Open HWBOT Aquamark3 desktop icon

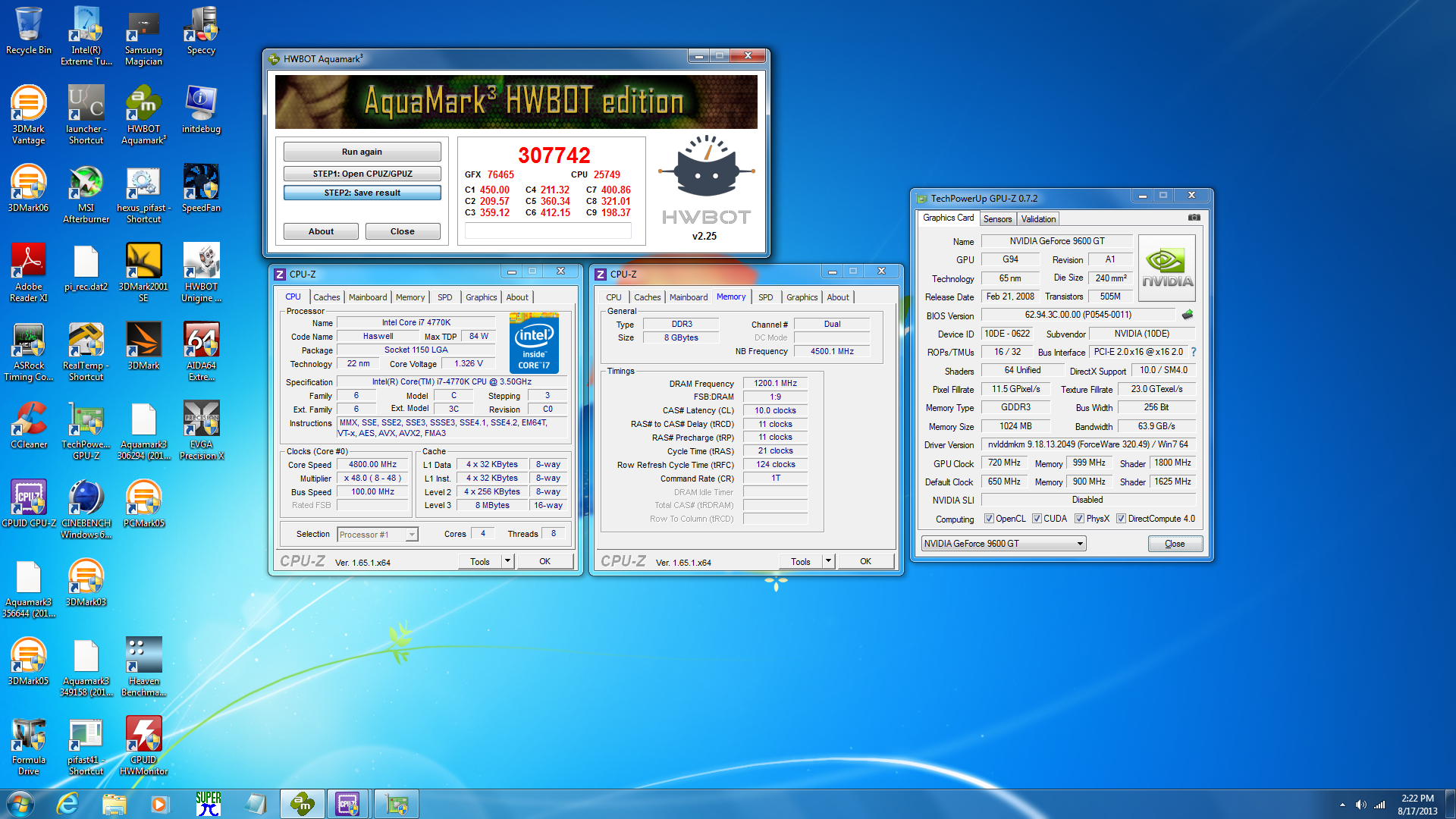144,115
